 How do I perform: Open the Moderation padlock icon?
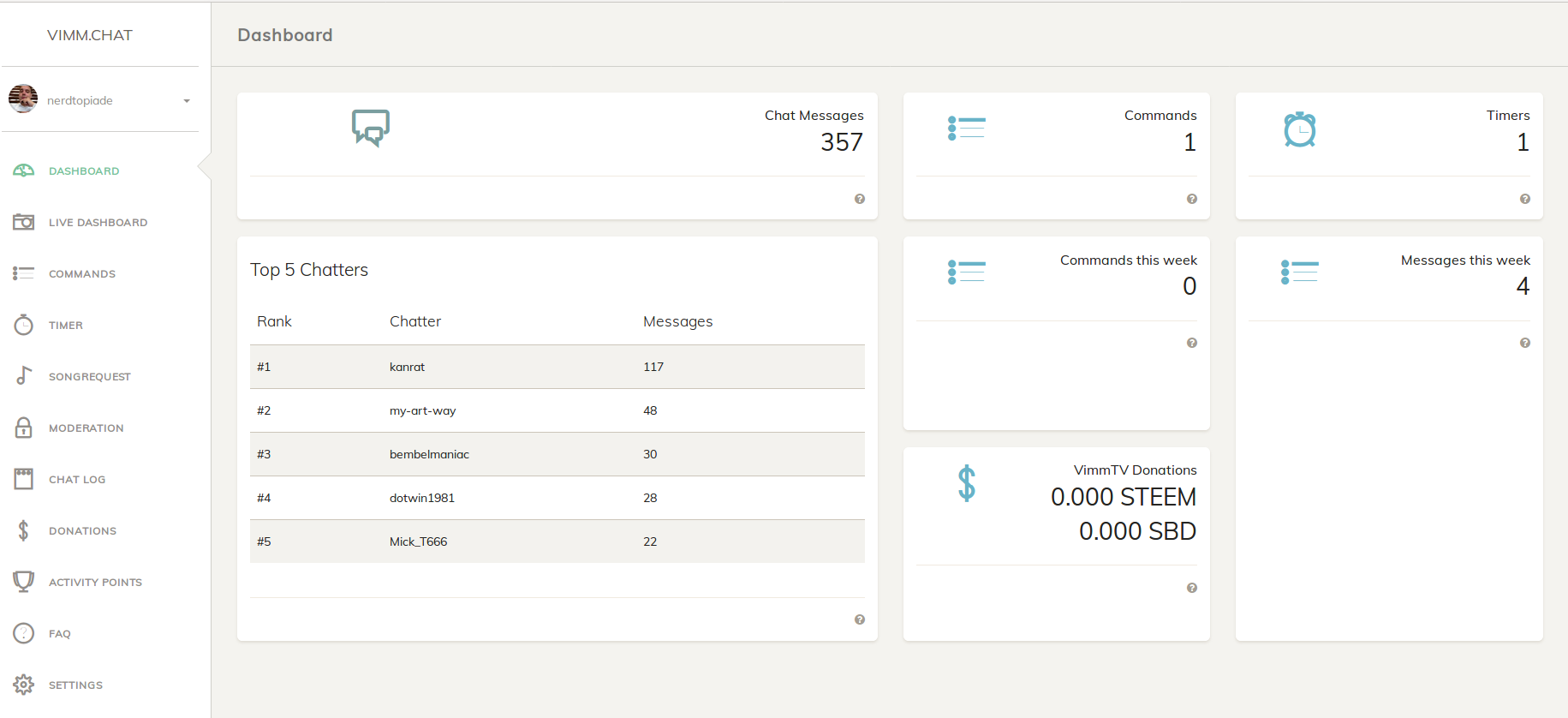(x=24, y=428)
